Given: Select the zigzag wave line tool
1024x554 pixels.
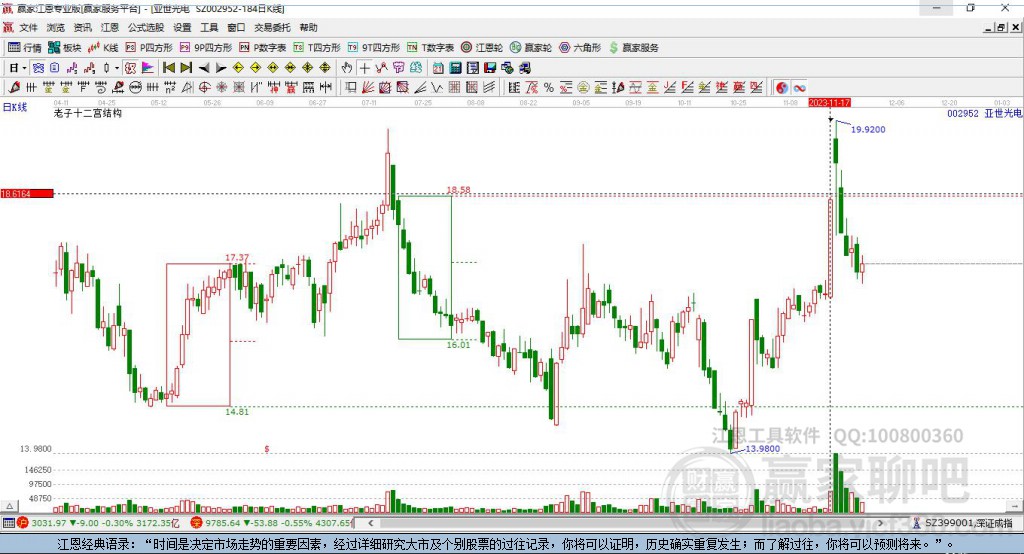Looking at the screenshot, I should tap(438, 88).
